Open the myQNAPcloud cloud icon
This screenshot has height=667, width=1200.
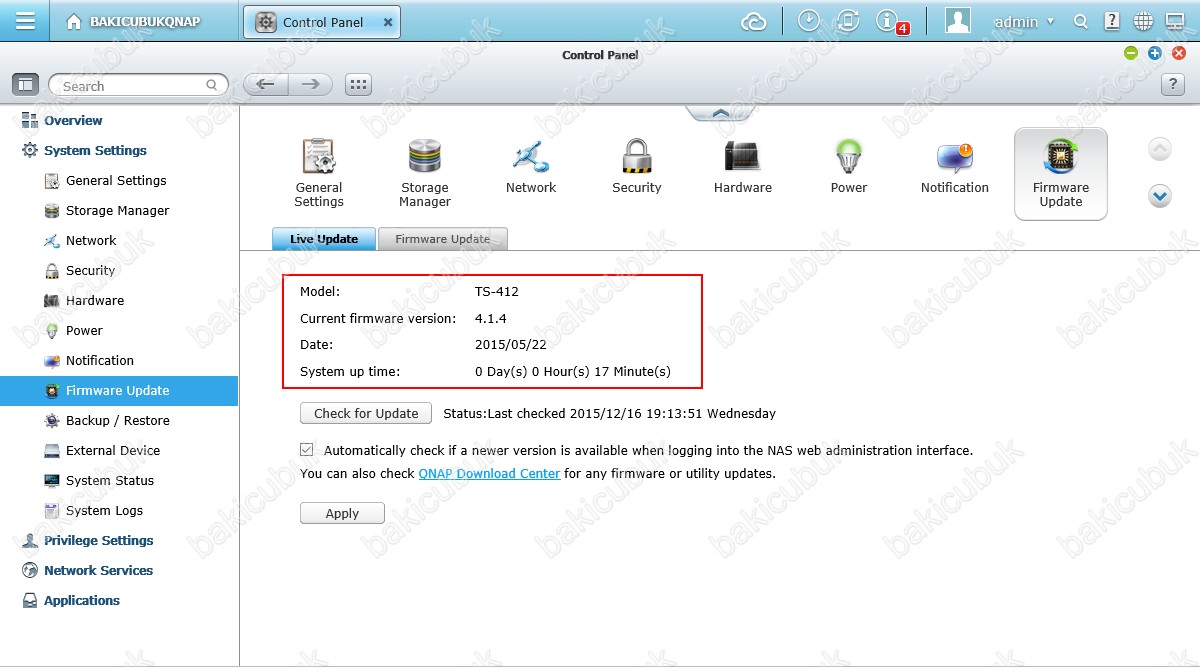(x=753, y=21)
